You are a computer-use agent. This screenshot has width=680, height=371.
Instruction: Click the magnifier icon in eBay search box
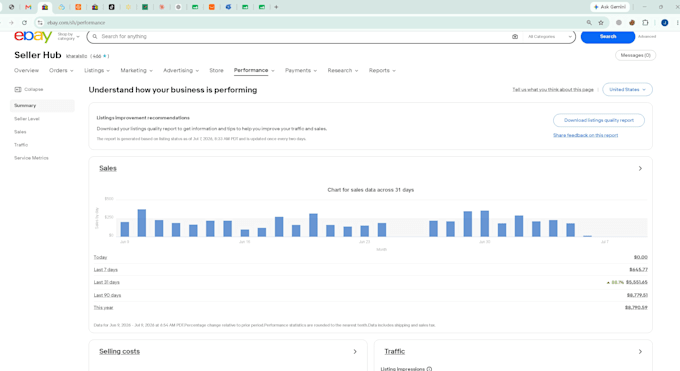point(95,36)
